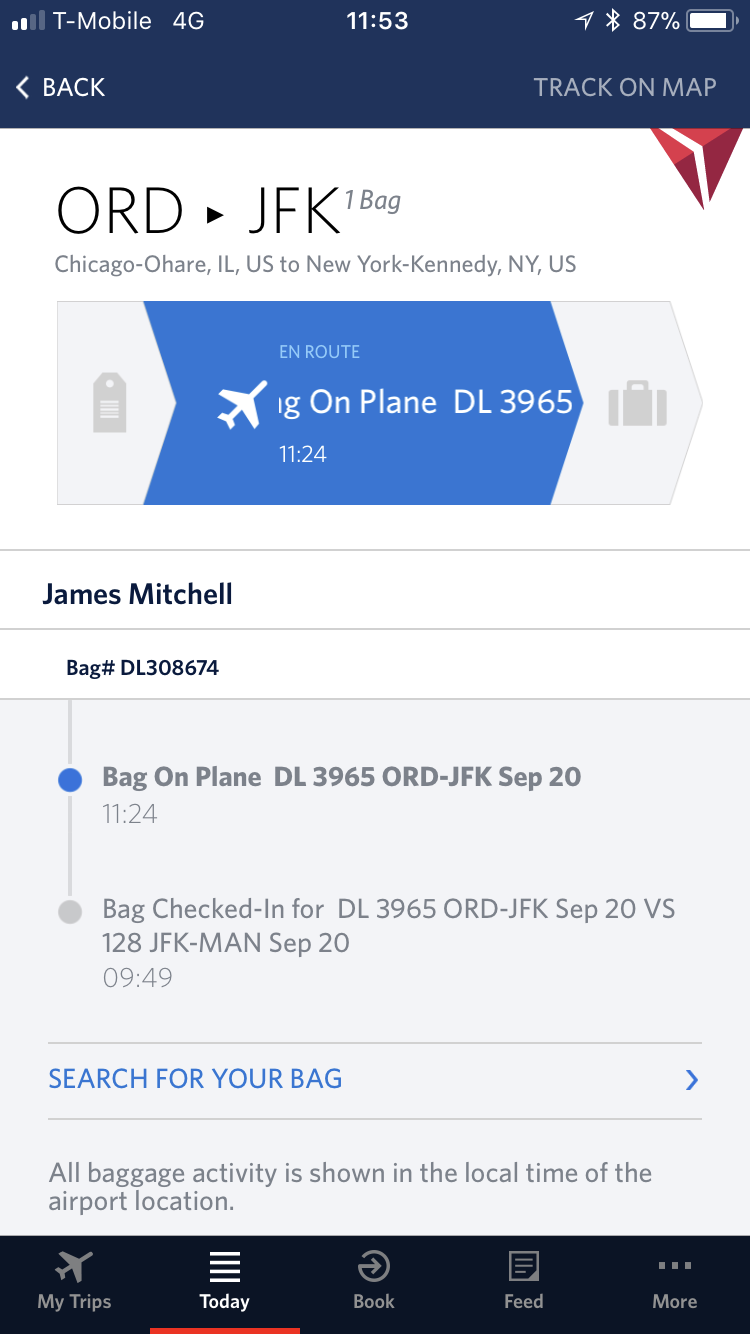750x1334 pixels.
Task: Expand Search For Your Bag chevron
Action: point(691,1080)
